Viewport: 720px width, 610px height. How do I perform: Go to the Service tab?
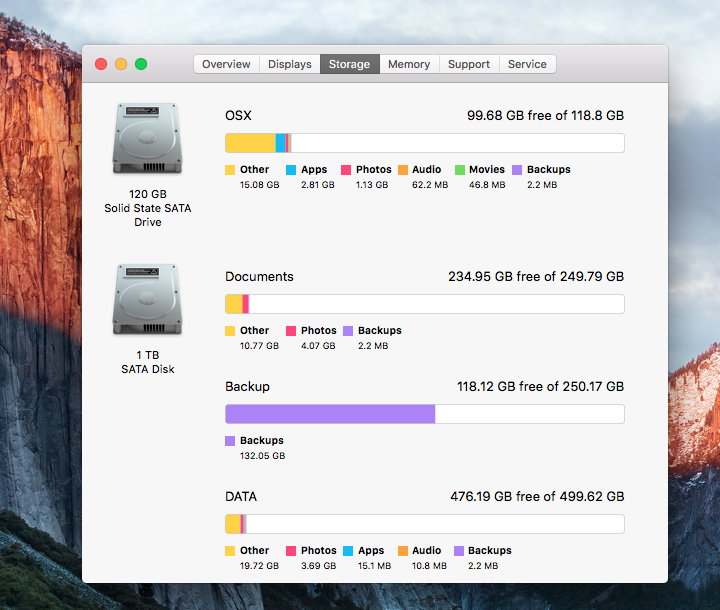pos(527,64)
